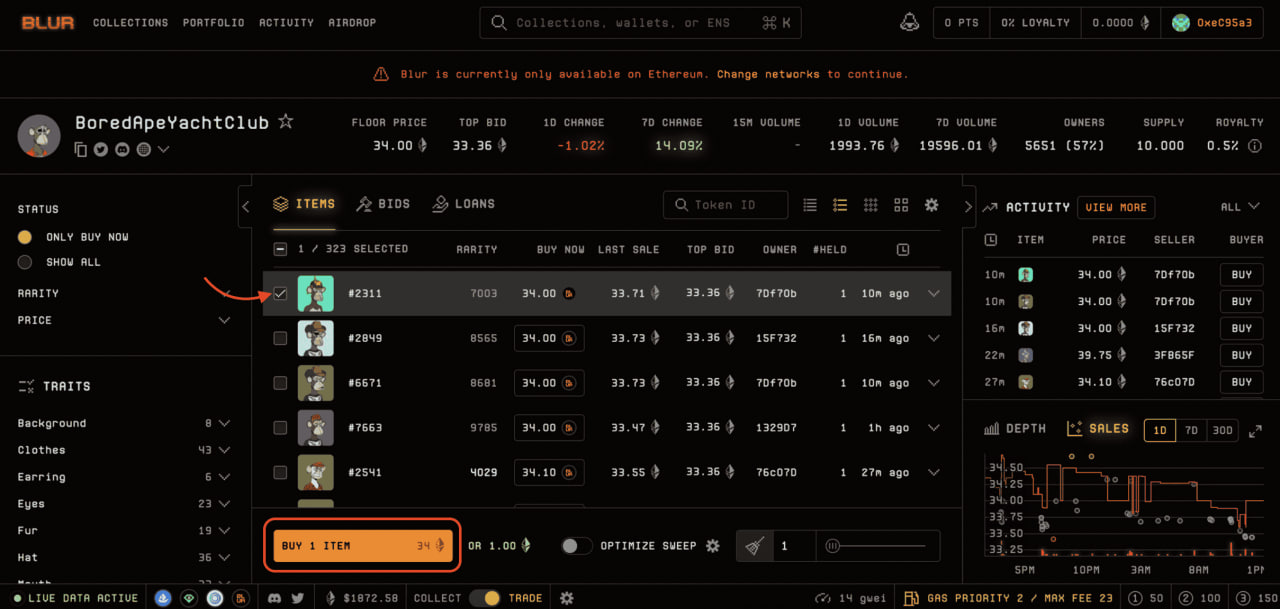1280x609 pixels.
Task: Enable the Optimize Sweep toggle
Action: (576, 546)
